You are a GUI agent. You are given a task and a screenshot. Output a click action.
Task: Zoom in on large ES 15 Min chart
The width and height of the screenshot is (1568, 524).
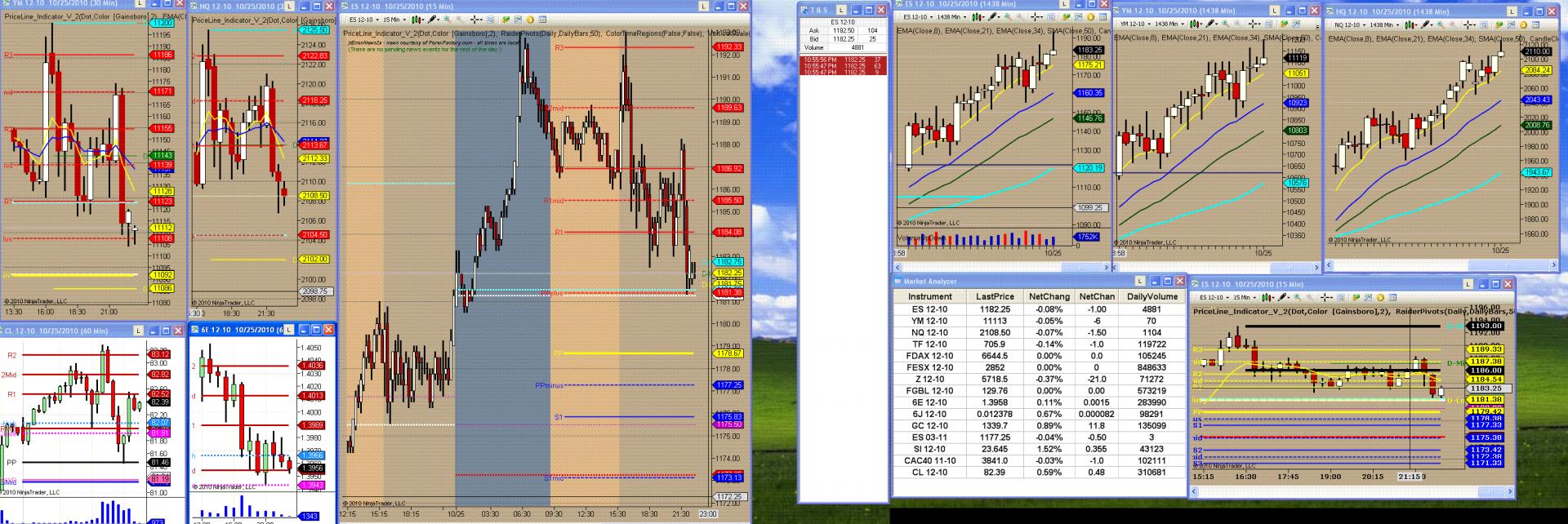[x=448, y=20]
